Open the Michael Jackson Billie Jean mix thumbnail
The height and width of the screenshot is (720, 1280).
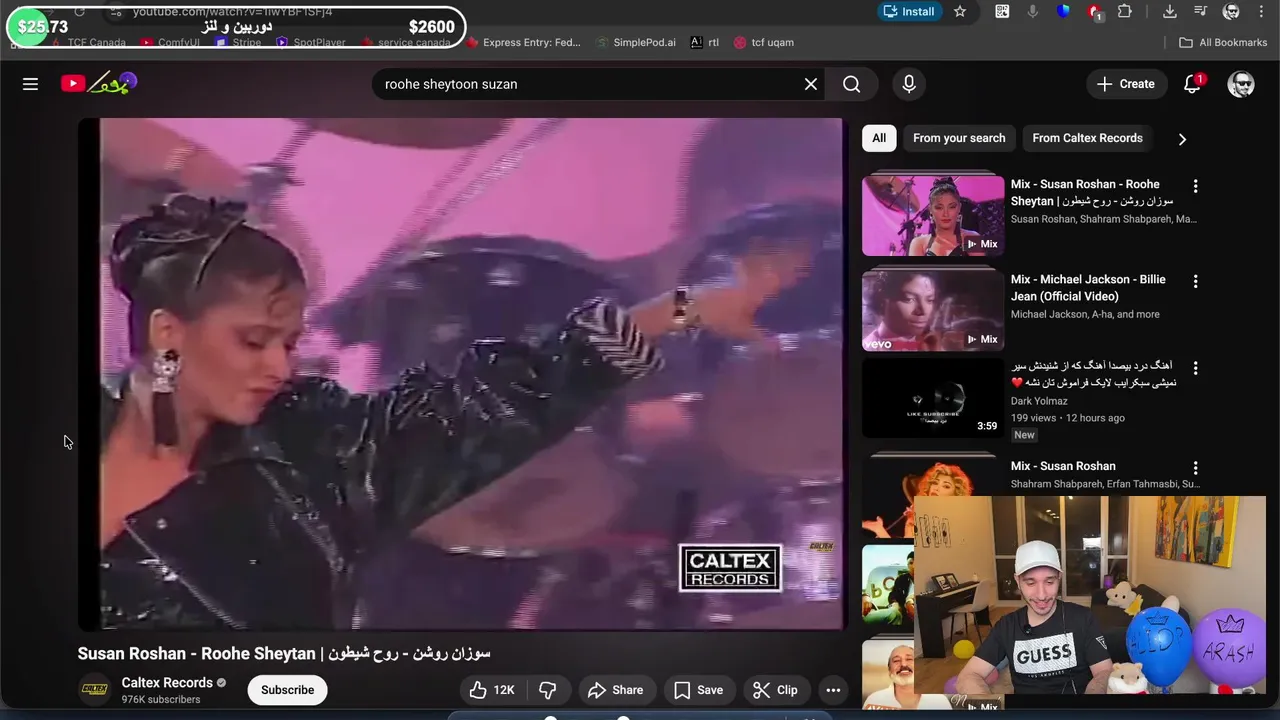point(933,311)
